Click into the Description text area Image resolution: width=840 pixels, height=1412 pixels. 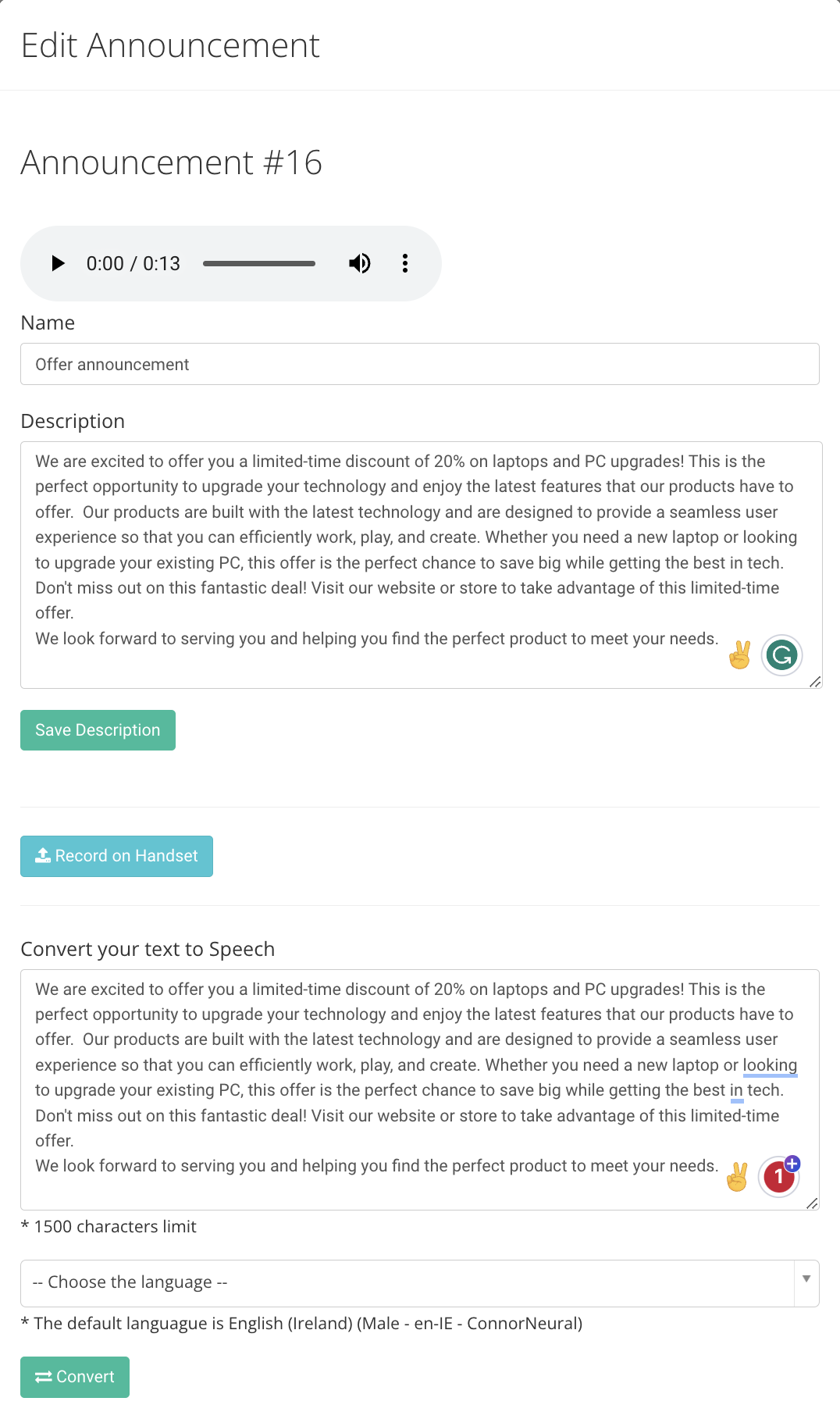click(422, 565)
